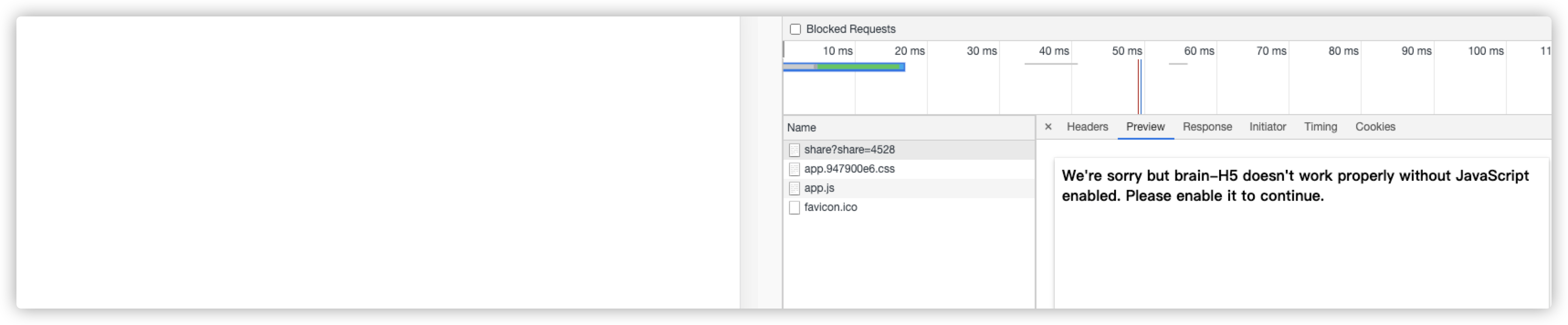Show the Response tab

[1207, 126]
